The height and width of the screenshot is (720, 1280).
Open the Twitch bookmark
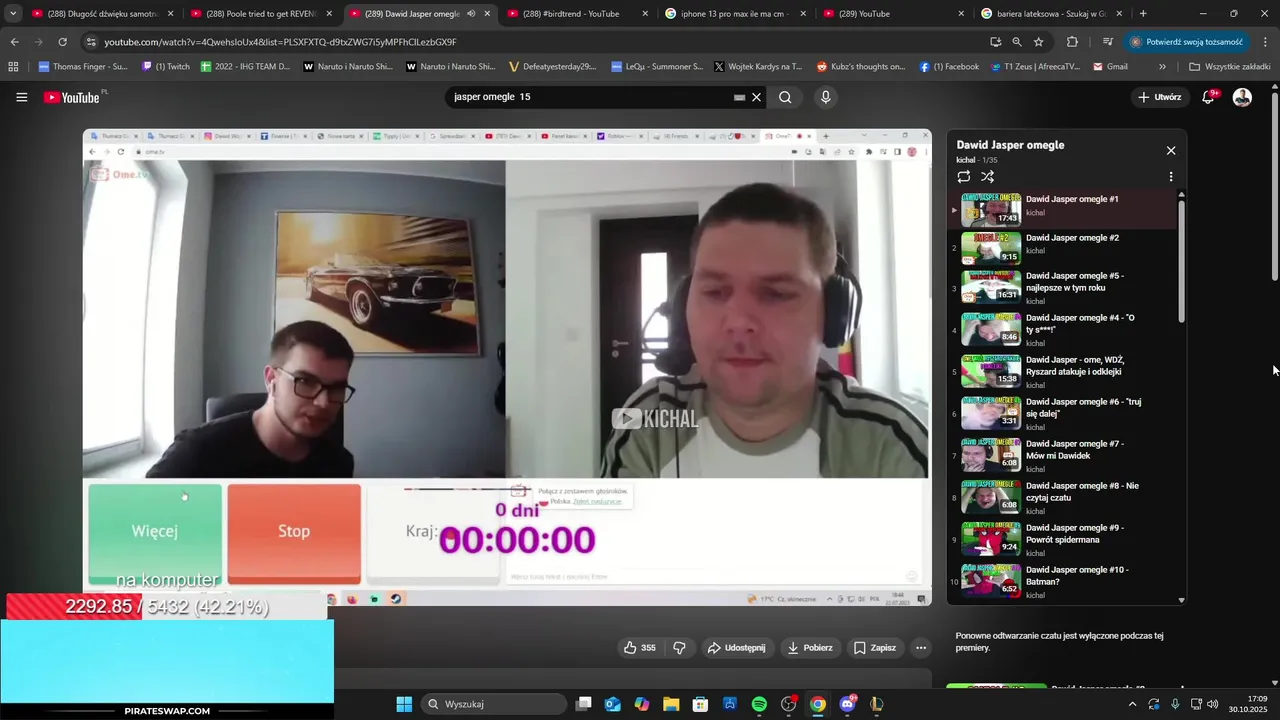(x=167, y=67)
